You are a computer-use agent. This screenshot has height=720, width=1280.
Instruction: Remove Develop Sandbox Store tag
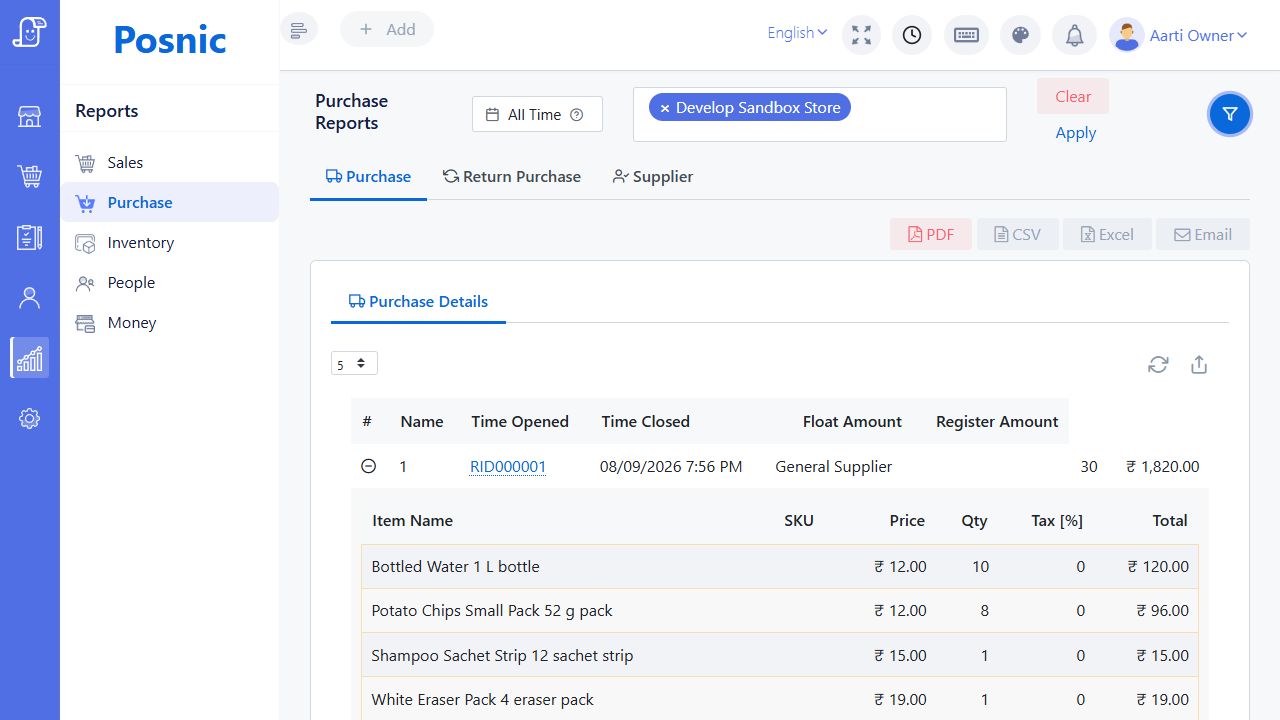(x=665, y=108)
